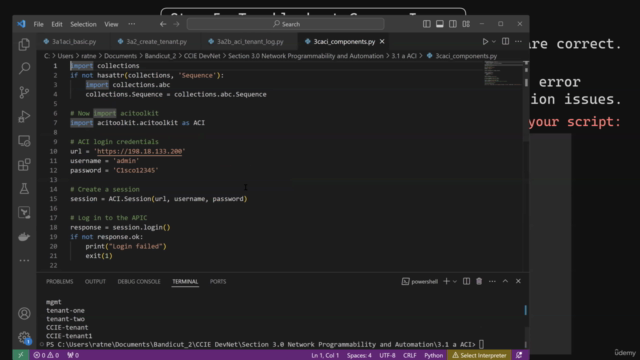Image resolution: width=640 pixels, height=360 pixels.
Task: Switch to the PROBLEMS panel tab
Action: tap(60, 281)
